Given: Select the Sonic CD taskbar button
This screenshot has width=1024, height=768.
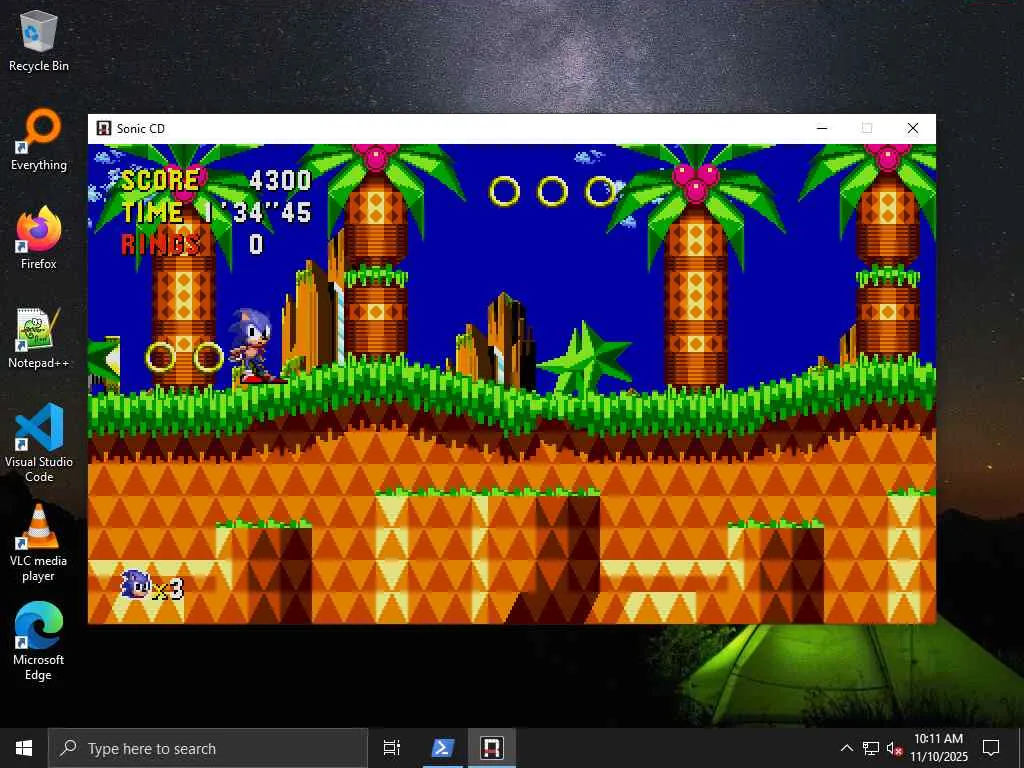Looking at the screenshot, I should pyautogui.click(x=492, y=748).
